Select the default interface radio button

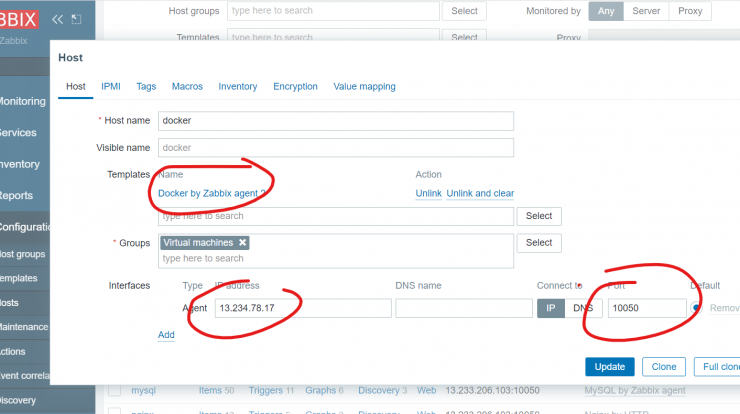(x=696, y=308)
